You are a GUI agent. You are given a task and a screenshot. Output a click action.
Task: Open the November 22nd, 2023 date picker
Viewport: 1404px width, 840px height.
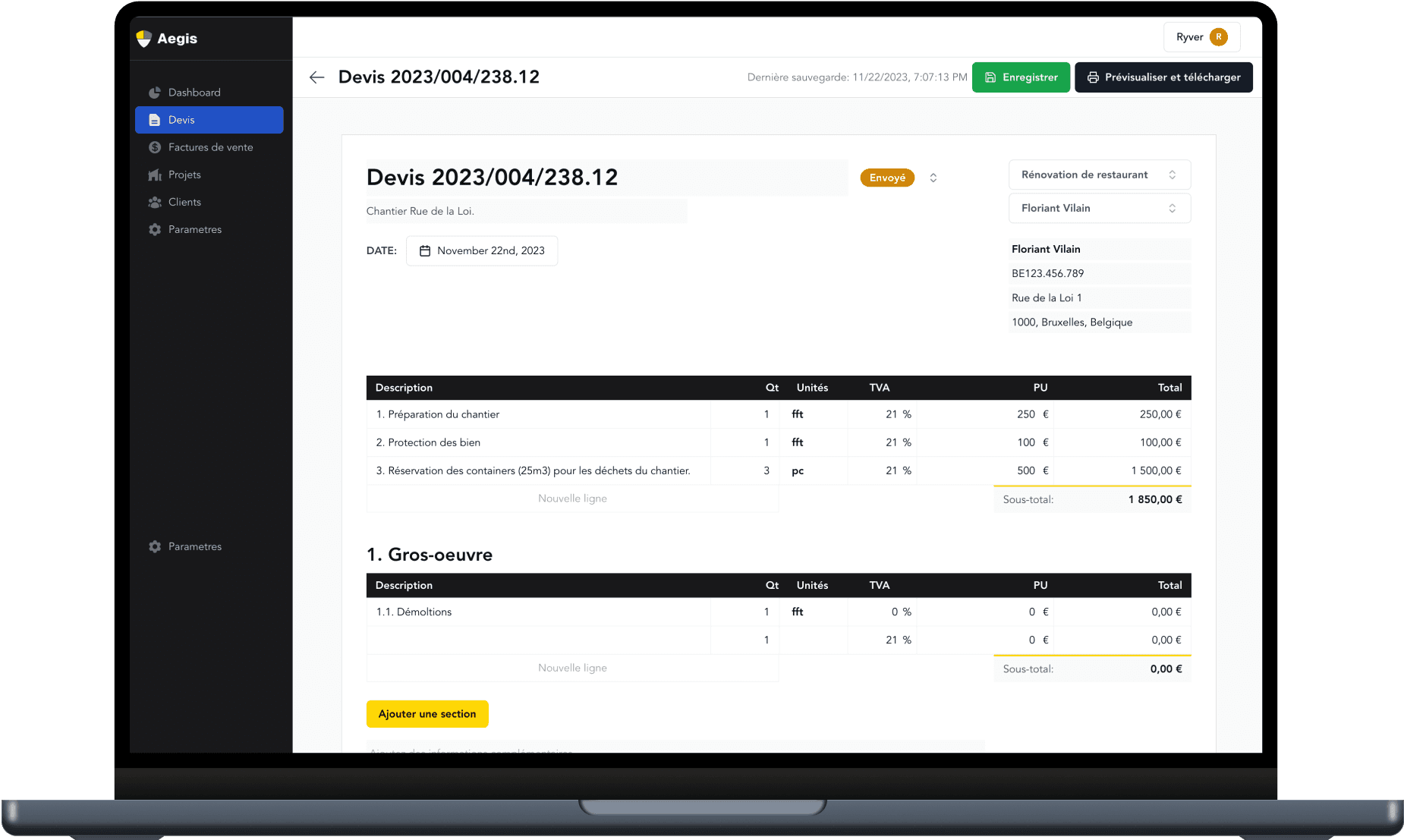pyautogui.click(x=482, y=250)
